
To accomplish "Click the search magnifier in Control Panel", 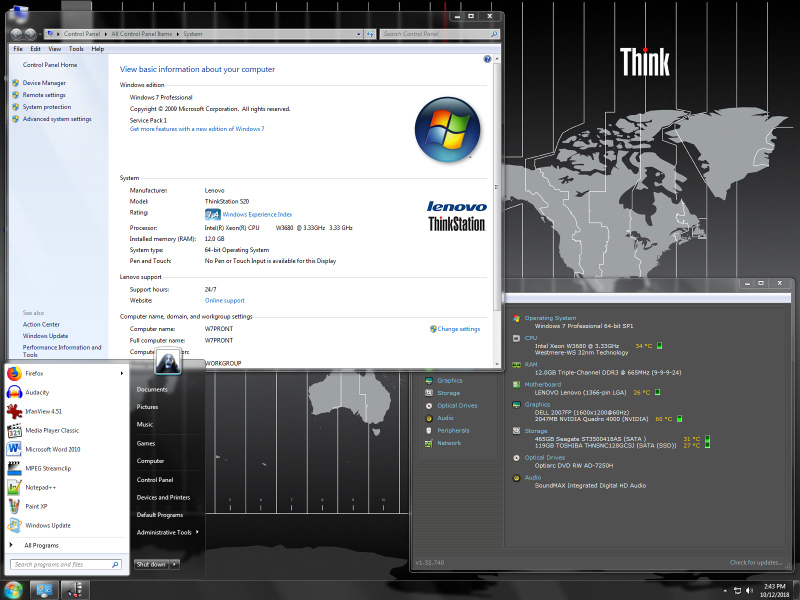I will [493, 34].
